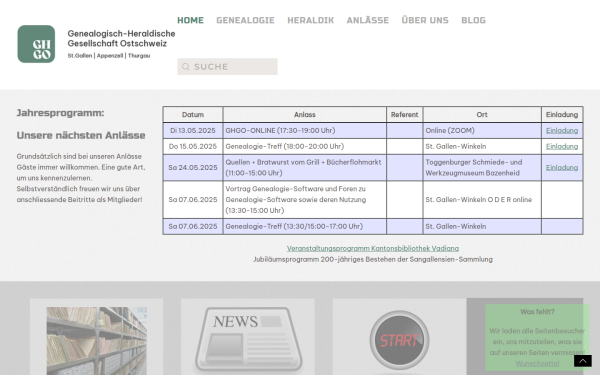600x375 pixels.
Task: Select GHGO-ONLINE (17:30-19:00 Uhr) cell
Action: click(305, 130)
